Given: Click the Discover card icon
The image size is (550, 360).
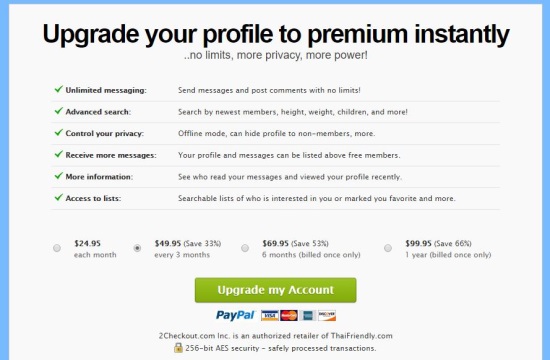Looking at the screenshot, I should [327, 315].
